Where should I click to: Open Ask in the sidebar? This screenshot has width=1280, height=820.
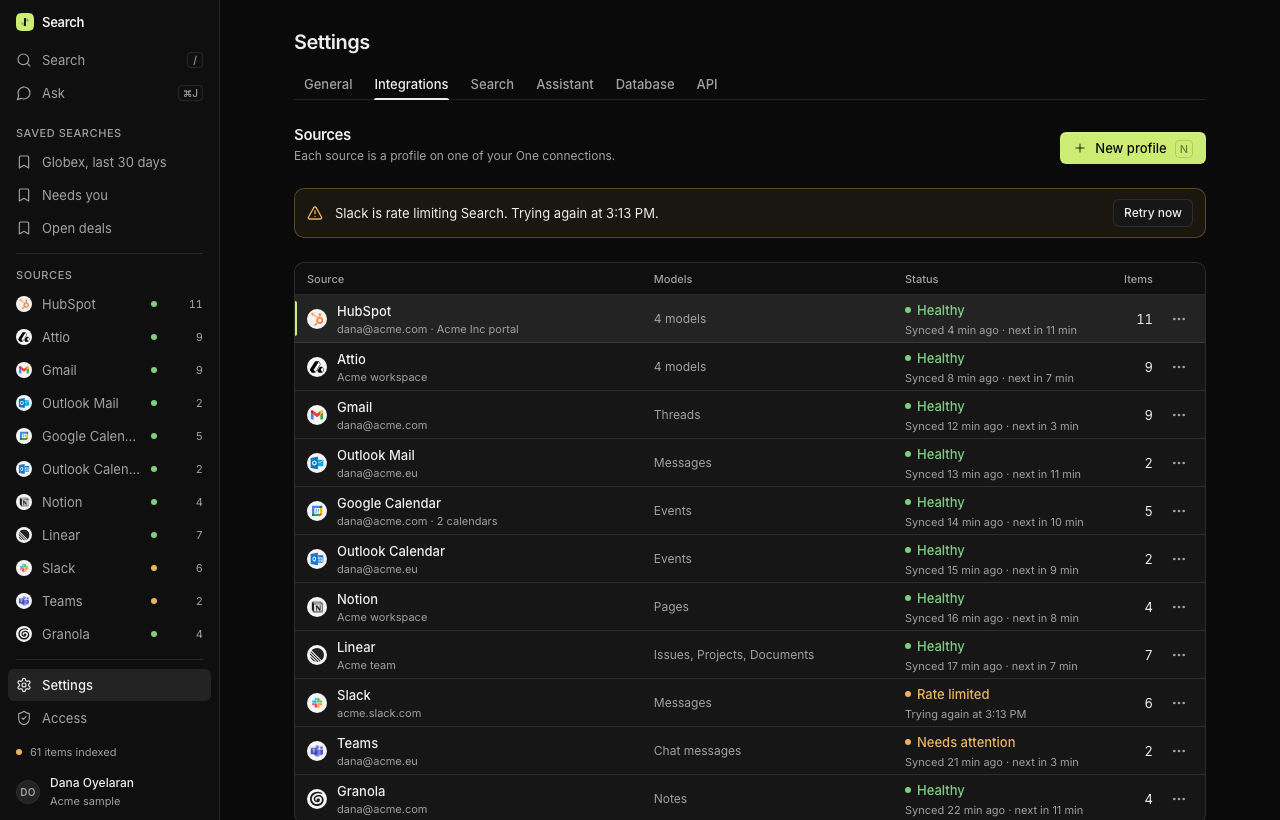tap(109, 93)
